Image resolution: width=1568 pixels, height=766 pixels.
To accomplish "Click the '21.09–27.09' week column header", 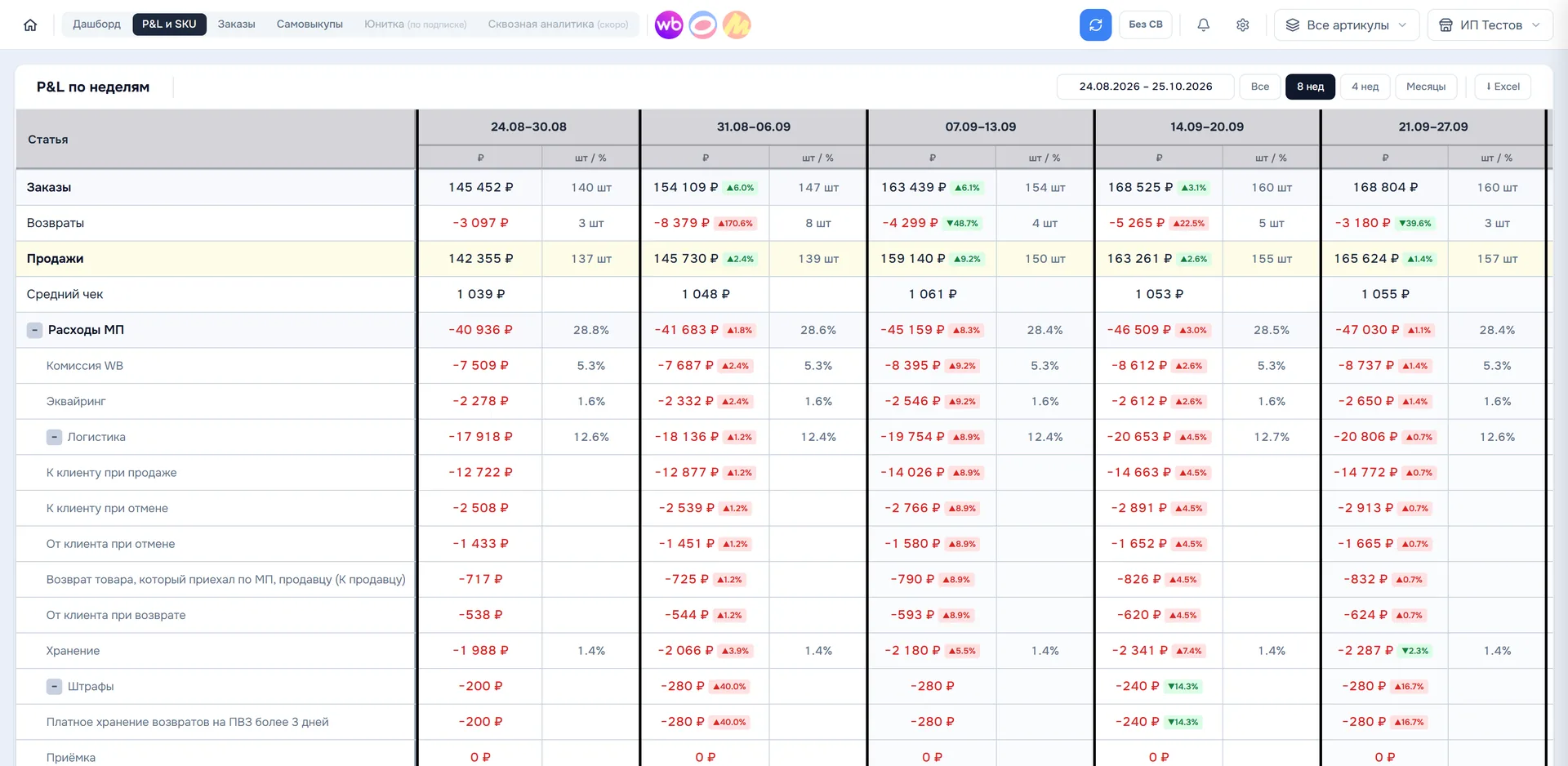I will [1432, 127].
